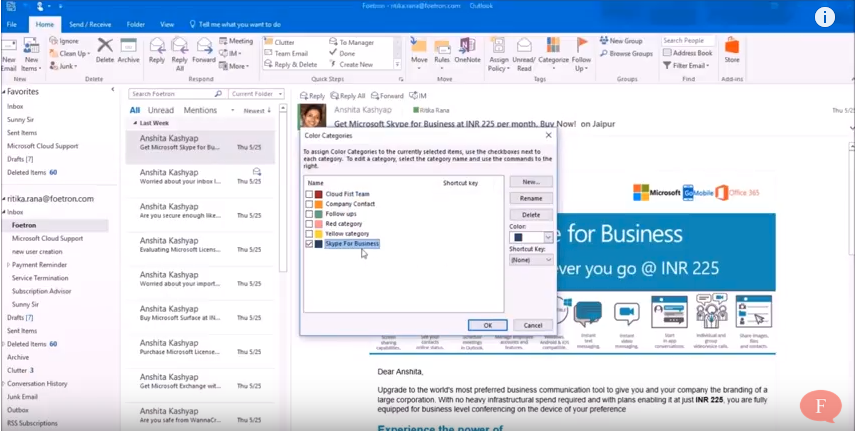
Task: Click the Reply All ribbon icon
Action: coord(179,54)
